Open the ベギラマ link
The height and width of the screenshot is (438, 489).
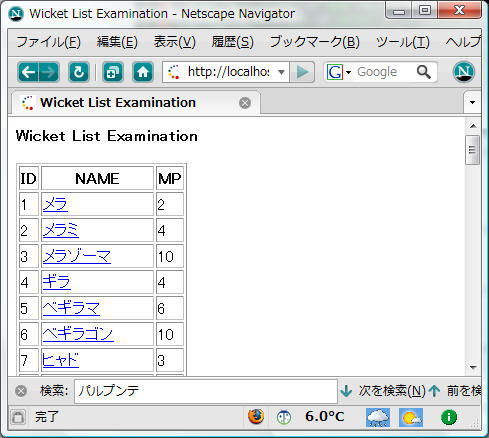coord(71,308)
